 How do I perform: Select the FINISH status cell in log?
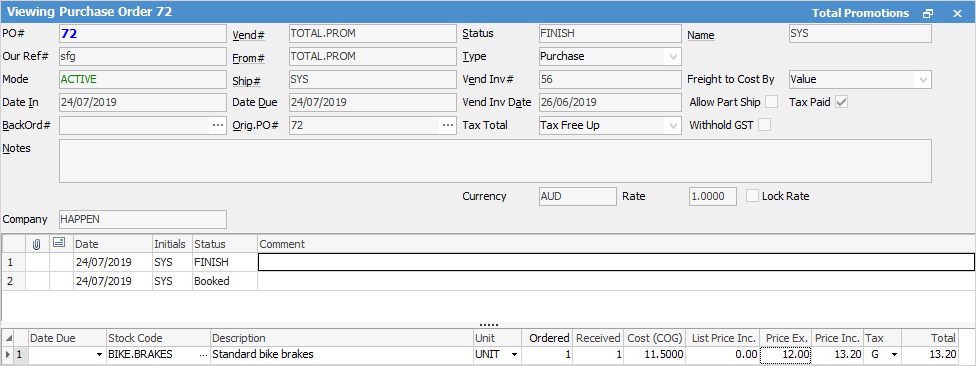tap(225, 262)
